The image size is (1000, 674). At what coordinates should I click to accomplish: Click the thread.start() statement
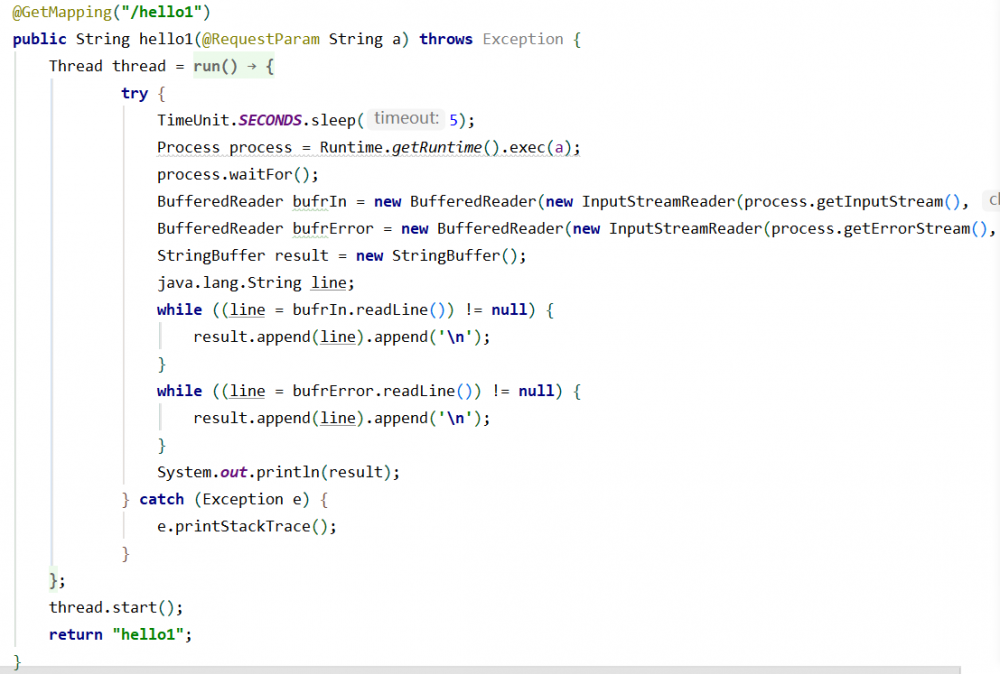[116, 608]
